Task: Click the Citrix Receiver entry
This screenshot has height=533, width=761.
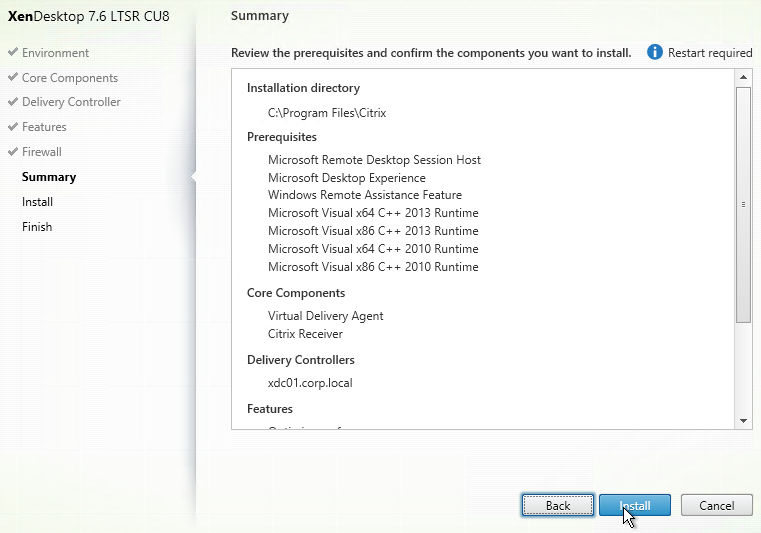Action: tap(305, 334)
